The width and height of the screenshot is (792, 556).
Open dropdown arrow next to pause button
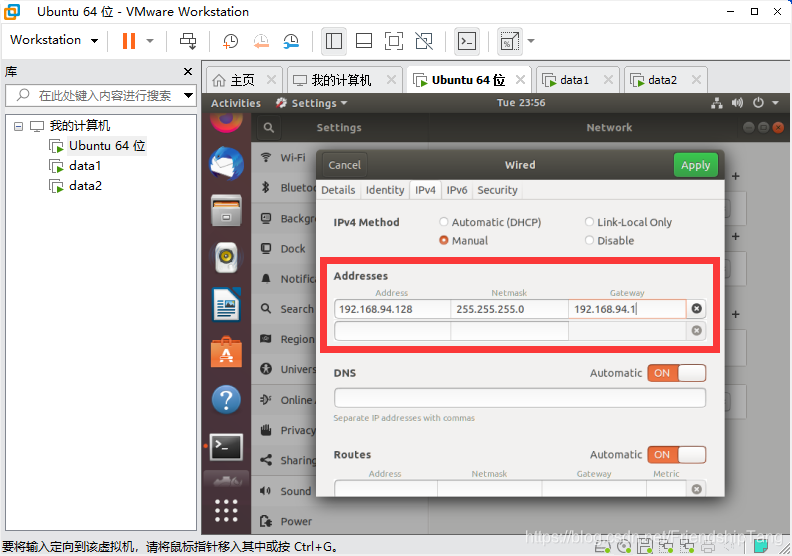[x=150, y=41]
